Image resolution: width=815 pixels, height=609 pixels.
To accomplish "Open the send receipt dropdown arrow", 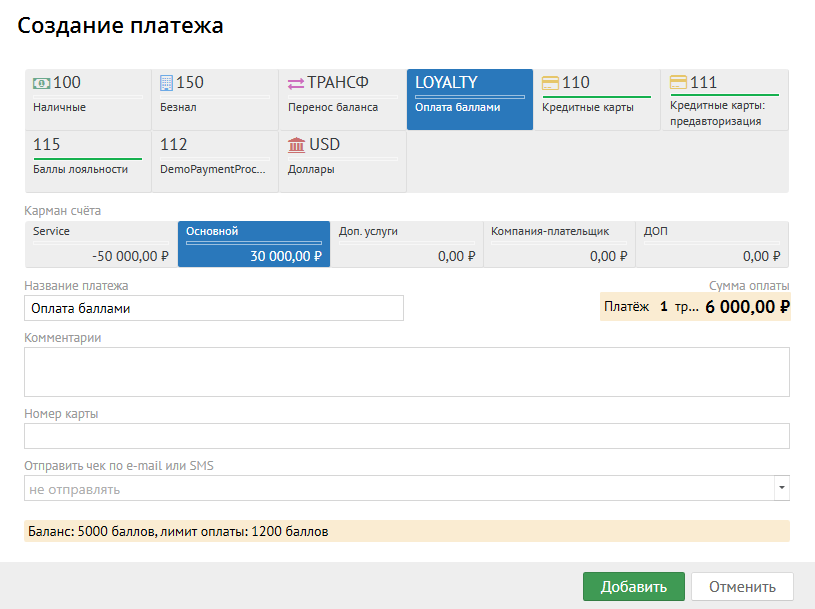I will coord(781,489).
